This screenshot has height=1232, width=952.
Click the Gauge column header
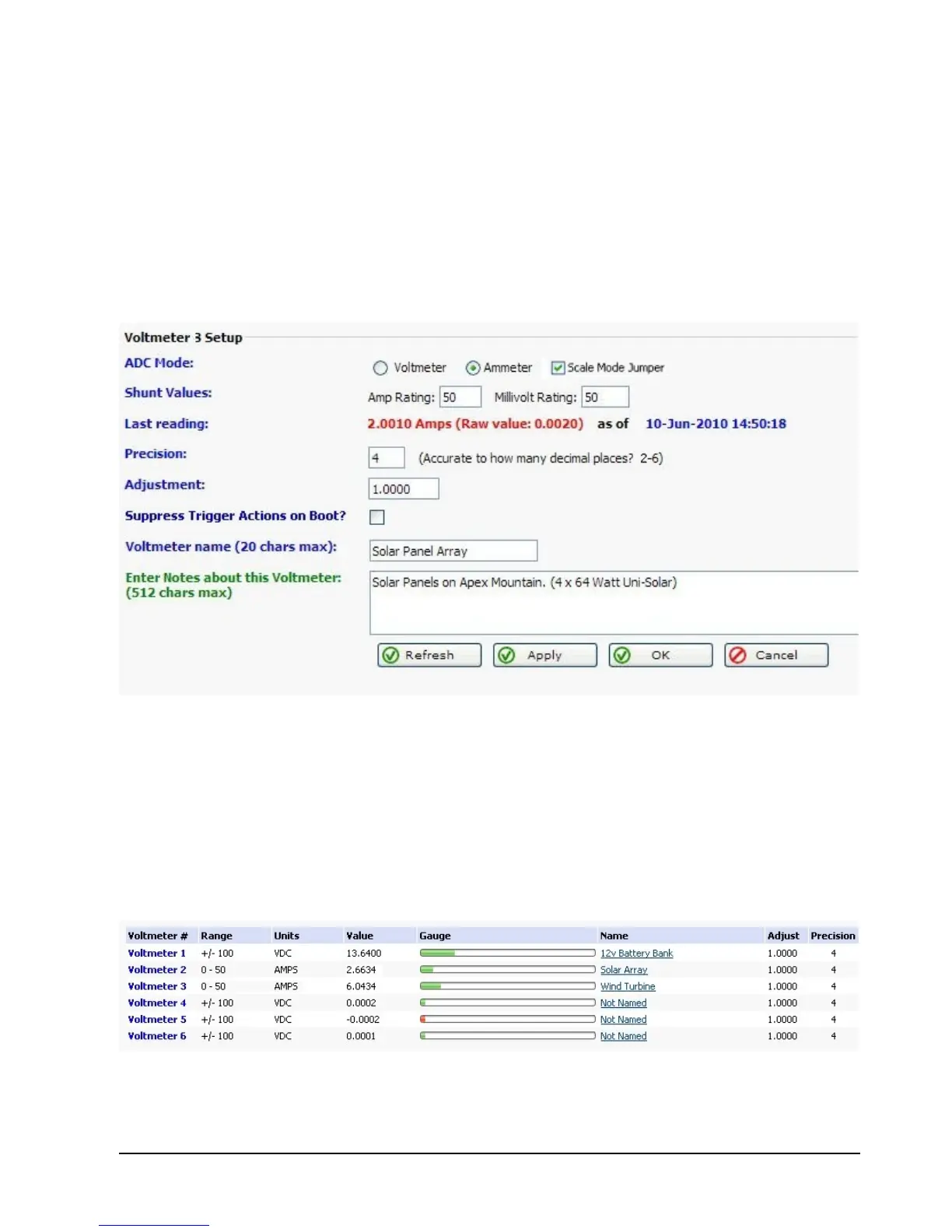point(435,936)
